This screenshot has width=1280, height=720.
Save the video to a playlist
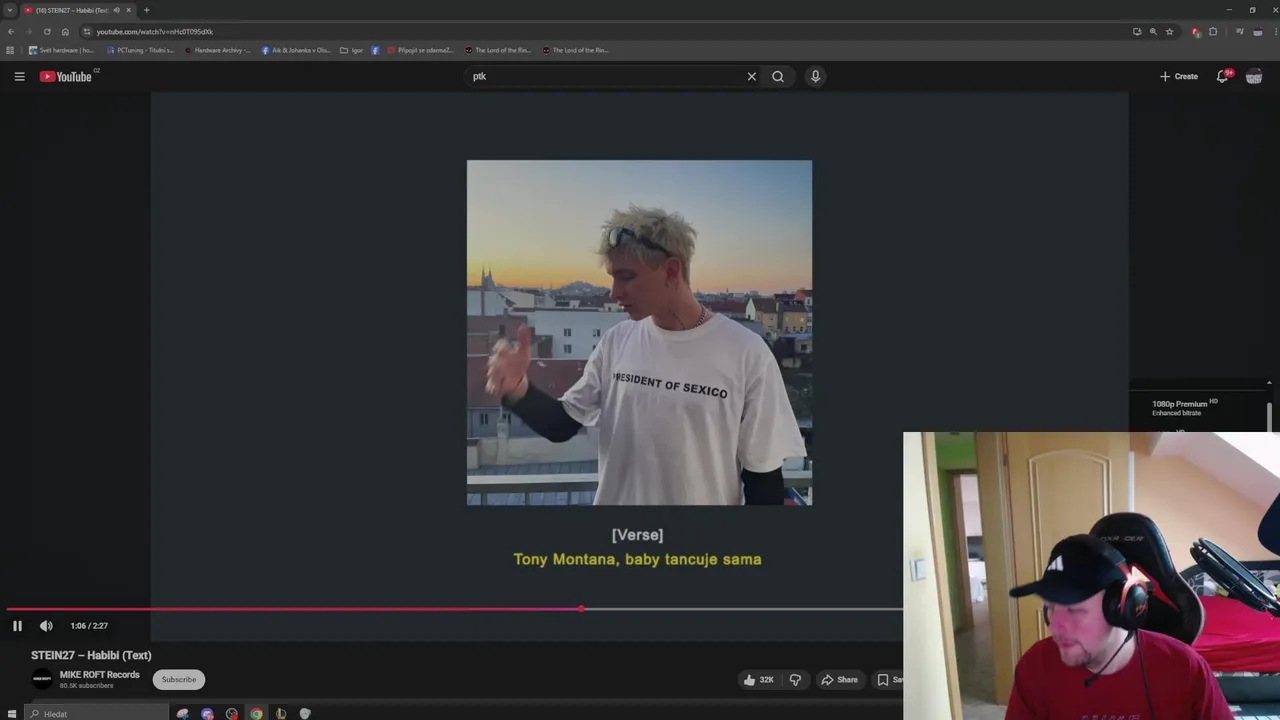click(889, 680)
